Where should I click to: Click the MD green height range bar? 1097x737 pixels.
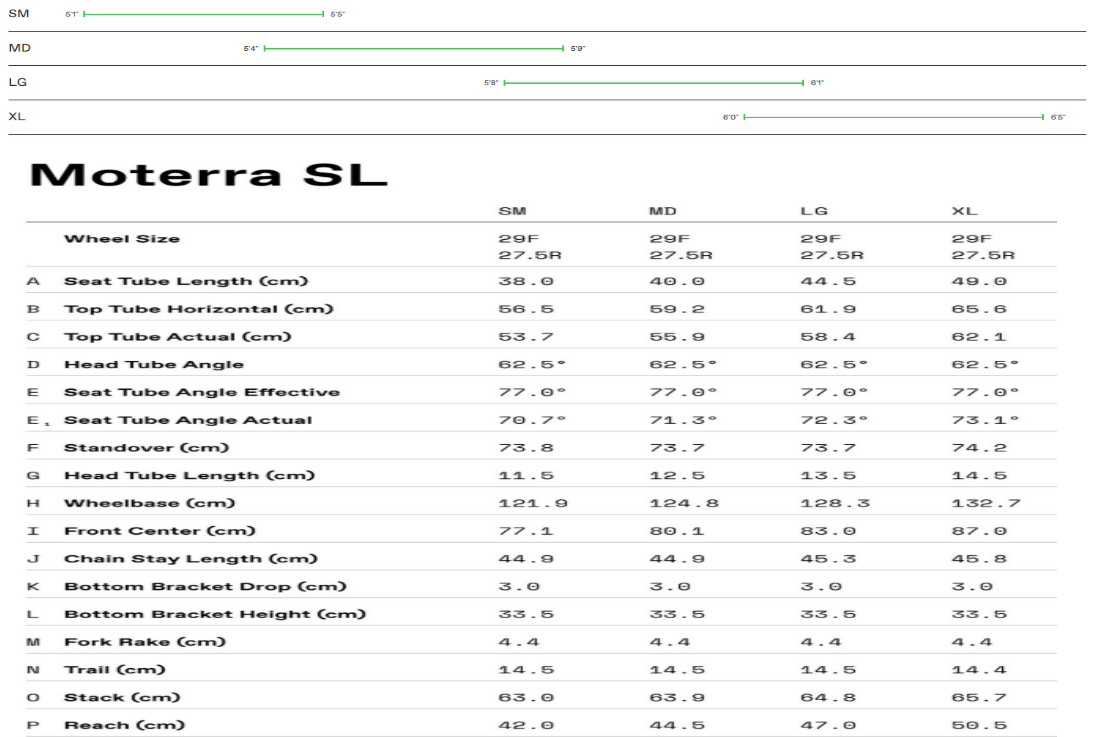click(414, 48)
